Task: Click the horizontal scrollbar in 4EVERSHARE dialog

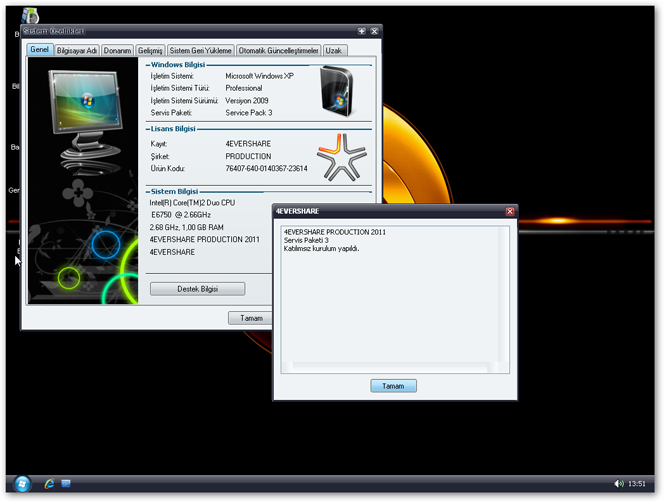Action: pyautogui.click(x=390, y=367)
